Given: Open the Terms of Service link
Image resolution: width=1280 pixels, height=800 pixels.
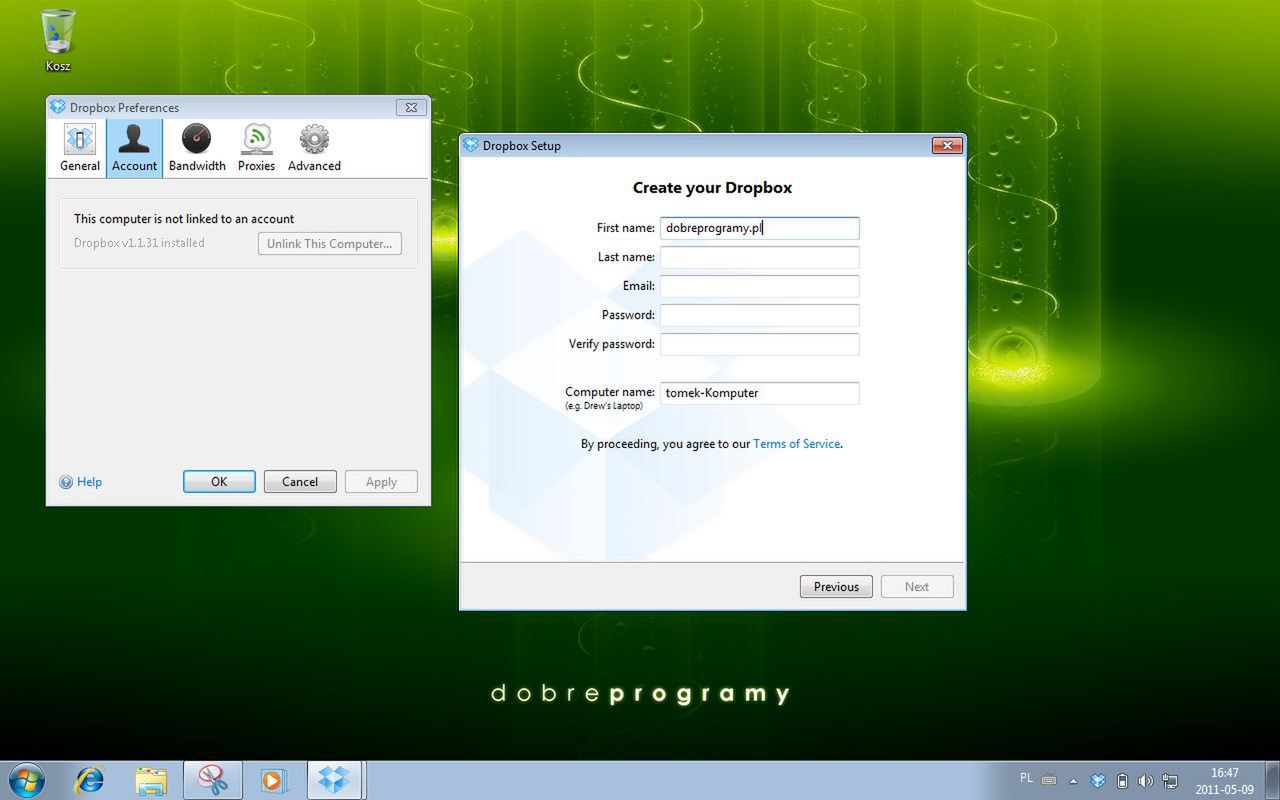Looking at the screenshot, I should 797,444.
